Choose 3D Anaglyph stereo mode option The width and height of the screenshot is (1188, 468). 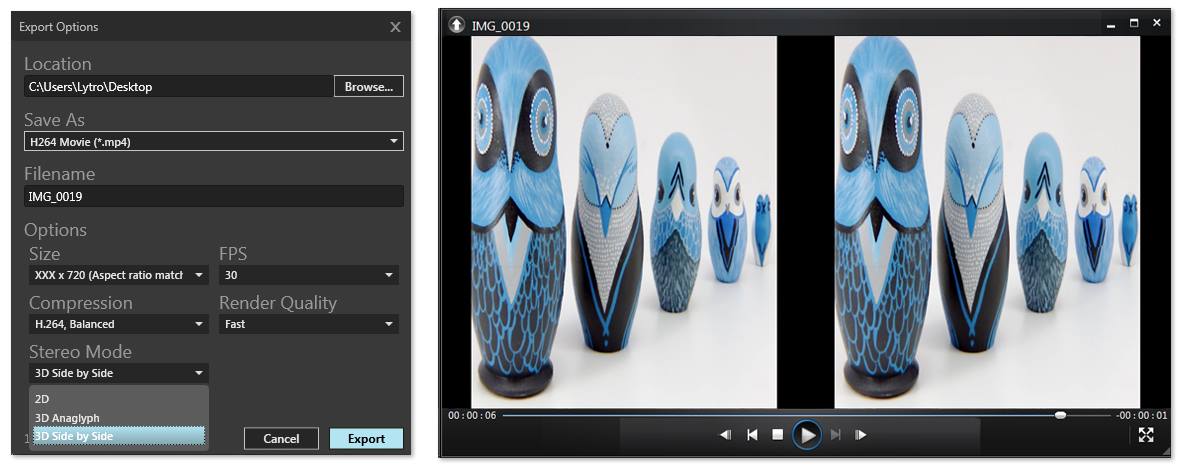[x=119, y=418]
